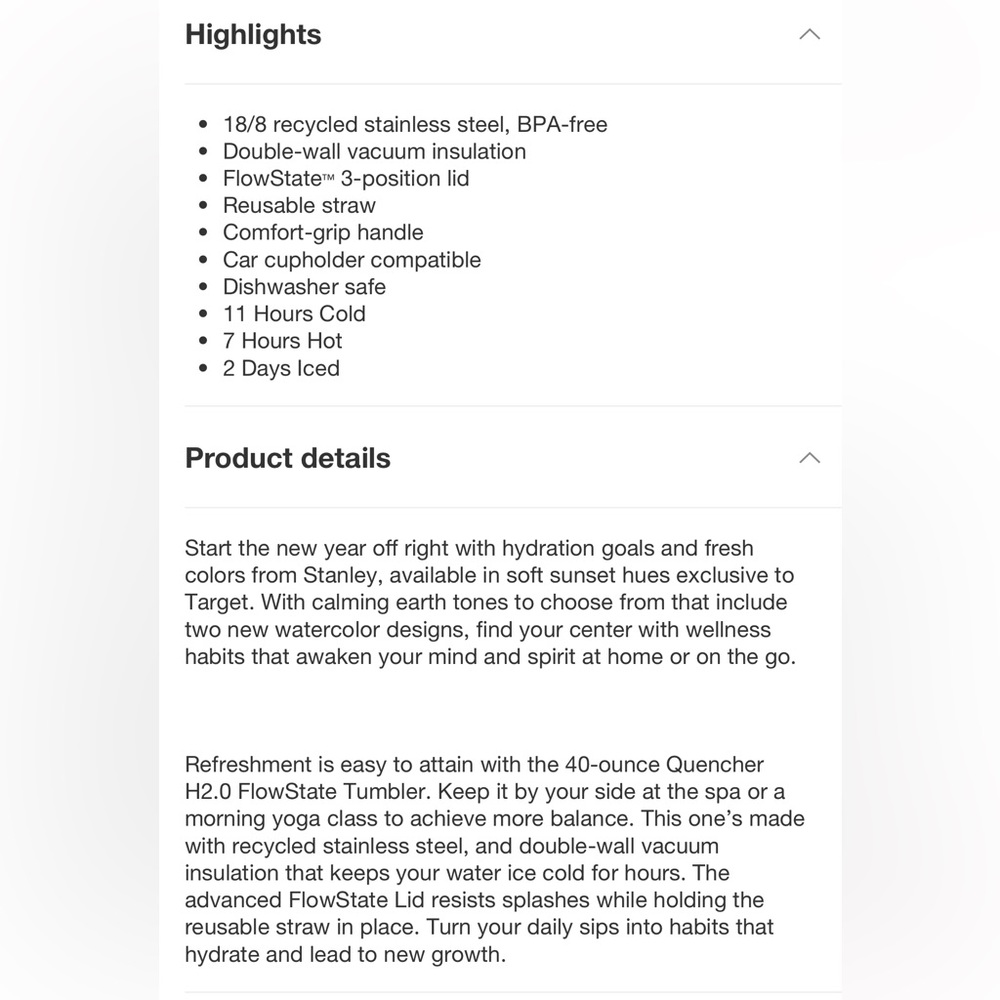
Task: Click the Highlights heading
Action: coord(253,34)
